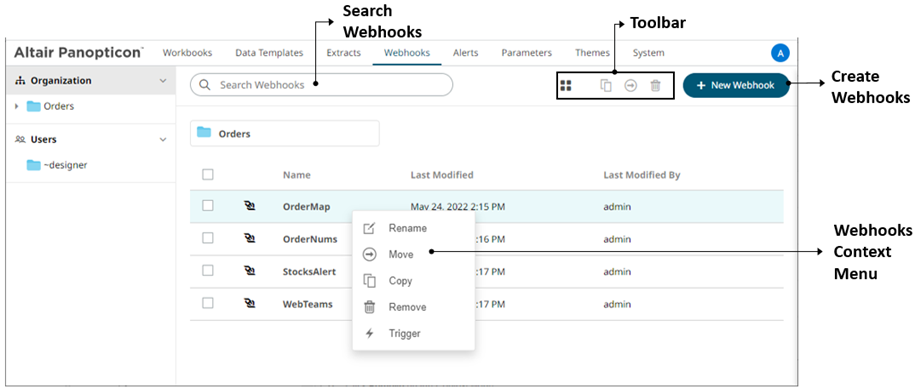Open the user avatar 'A' icon
Viewport: 915px width, 389px height.
780,53
